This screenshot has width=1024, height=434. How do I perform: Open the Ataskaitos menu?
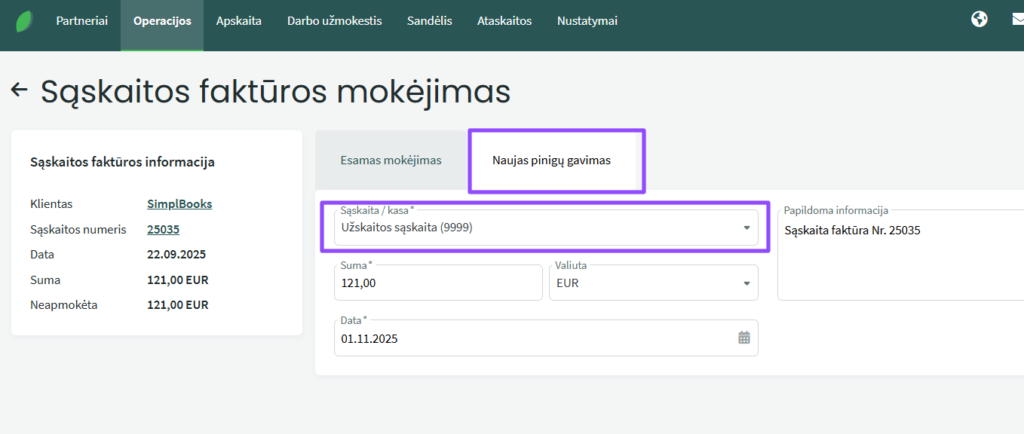[504, 21]
